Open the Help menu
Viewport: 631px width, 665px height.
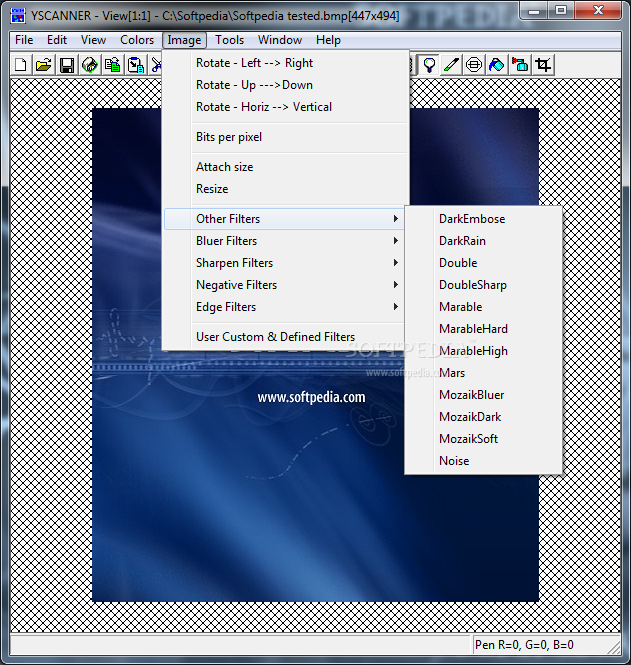(x=328, y=40)
